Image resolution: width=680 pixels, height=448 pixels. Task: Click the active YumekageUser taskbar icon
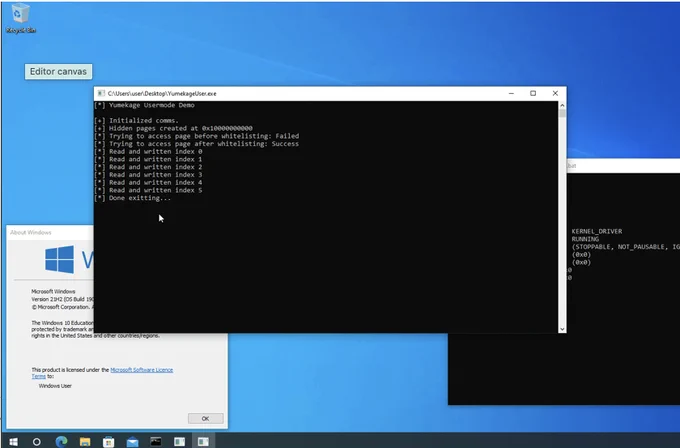(203, 441)
